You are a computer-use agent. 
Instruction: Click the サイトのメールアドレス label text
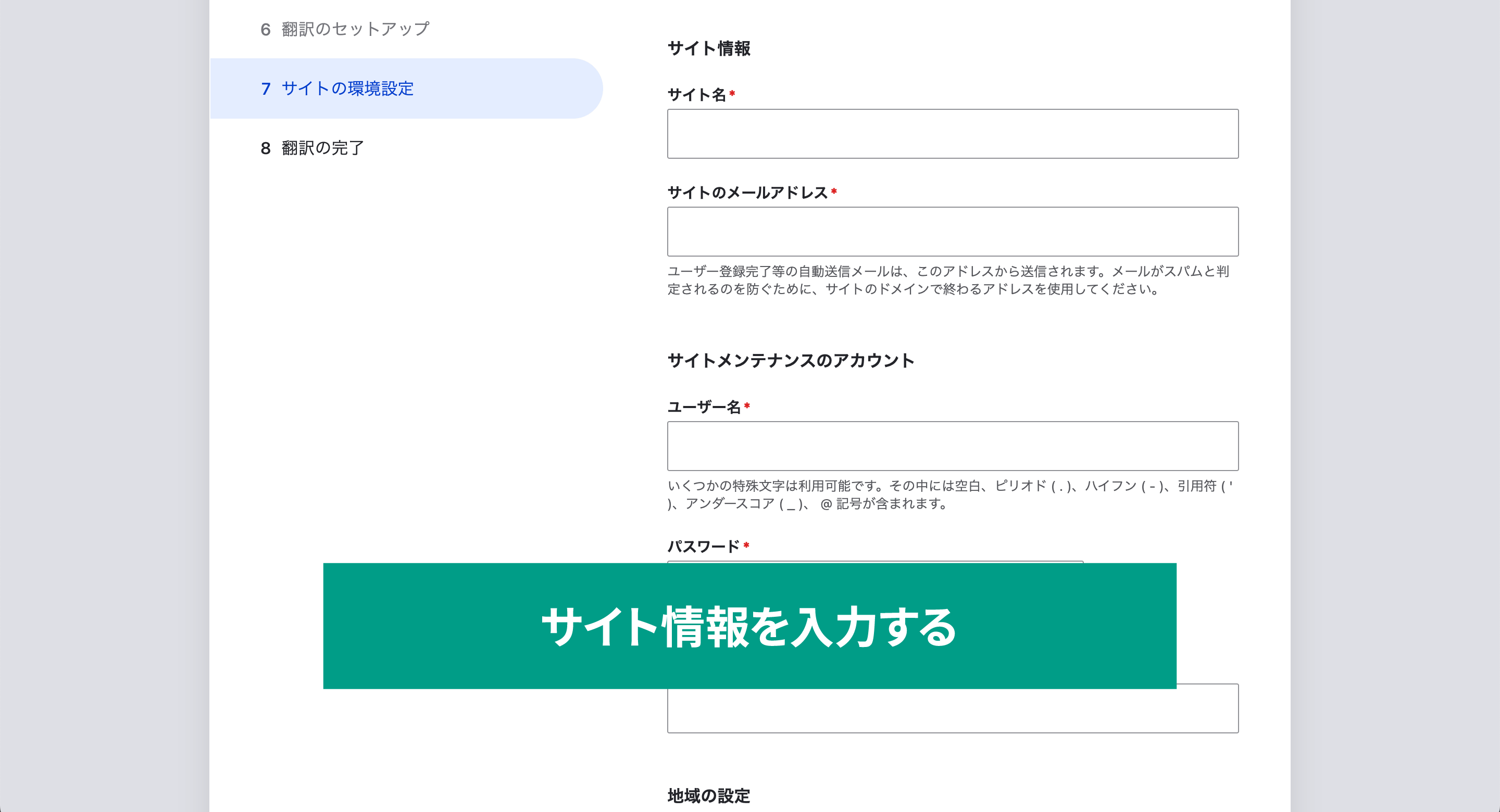tap(748, 192)
